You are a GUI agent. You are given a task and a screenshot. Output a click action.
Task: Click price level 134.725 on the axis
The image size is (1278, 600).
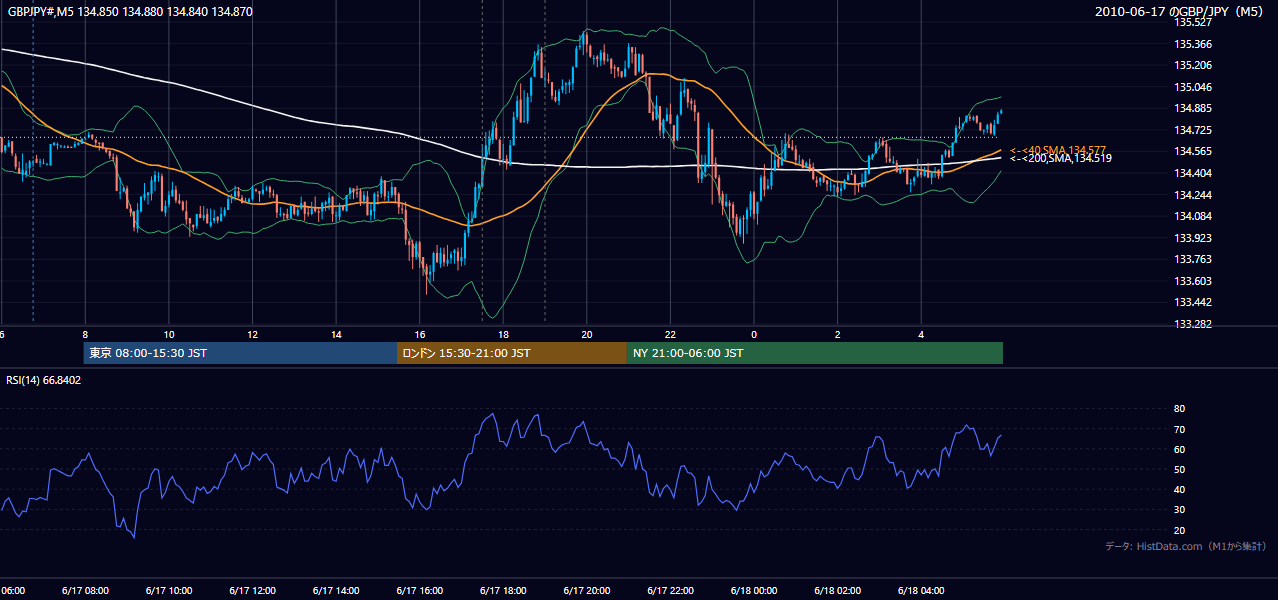[1192, 130]
